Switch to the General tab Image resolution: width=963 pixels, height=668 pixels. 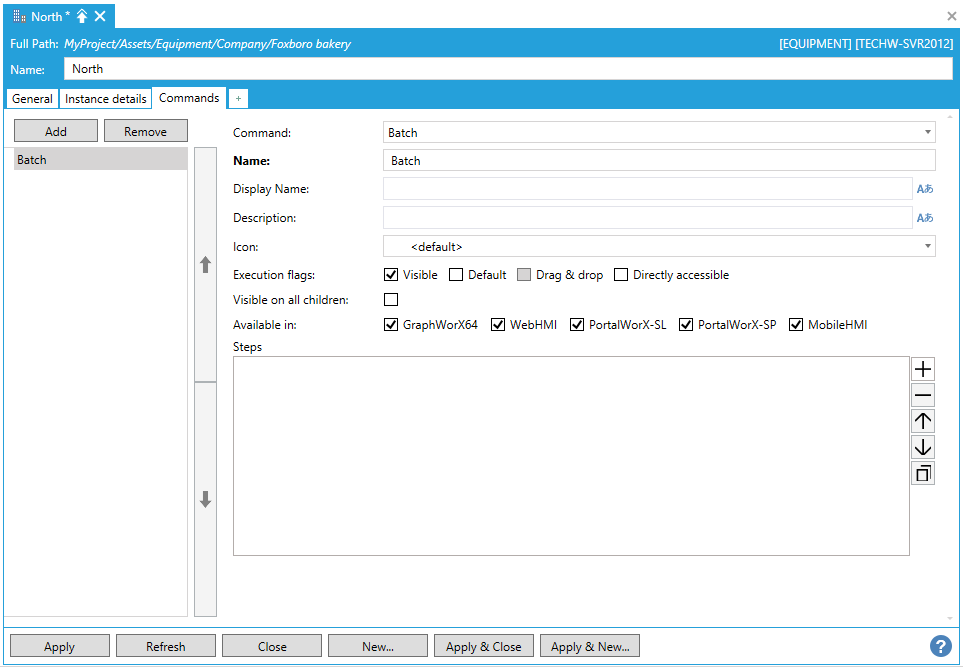click(x=32, y=99)
